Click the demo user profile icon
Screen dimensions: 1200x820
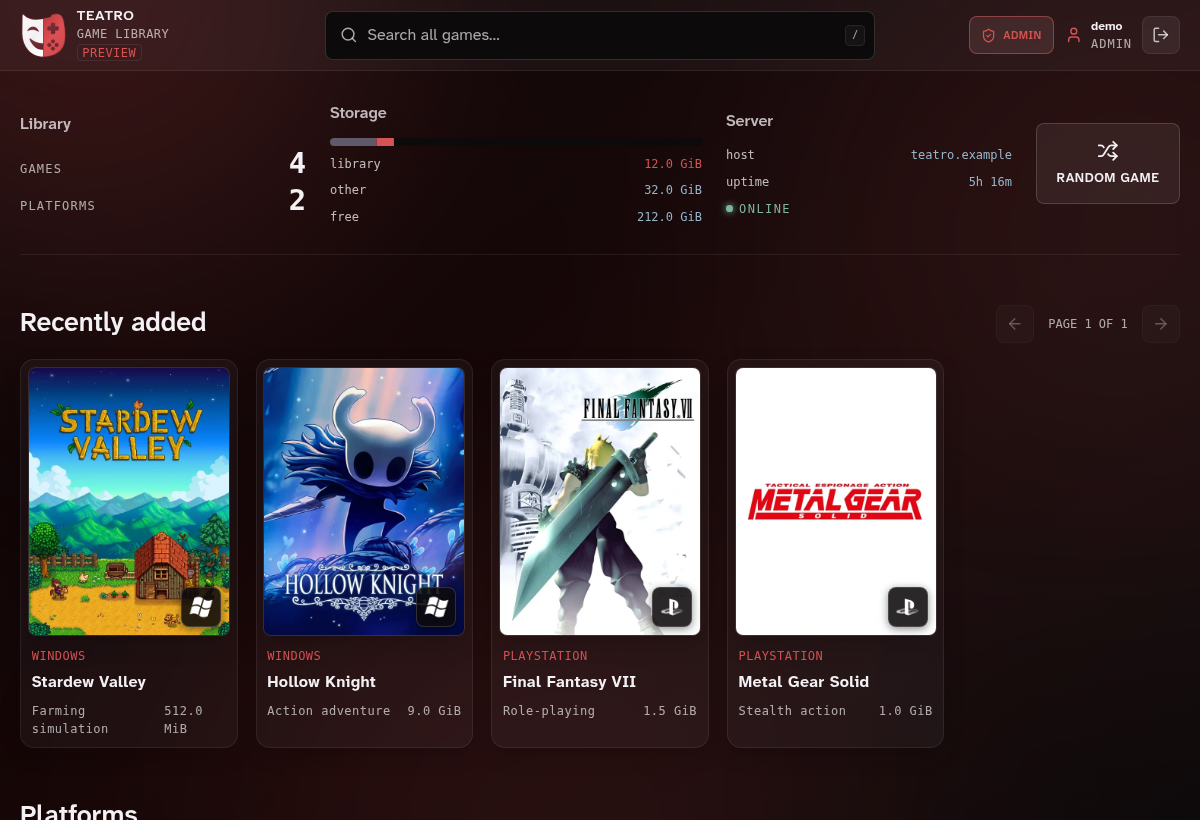coord(1074,35)
